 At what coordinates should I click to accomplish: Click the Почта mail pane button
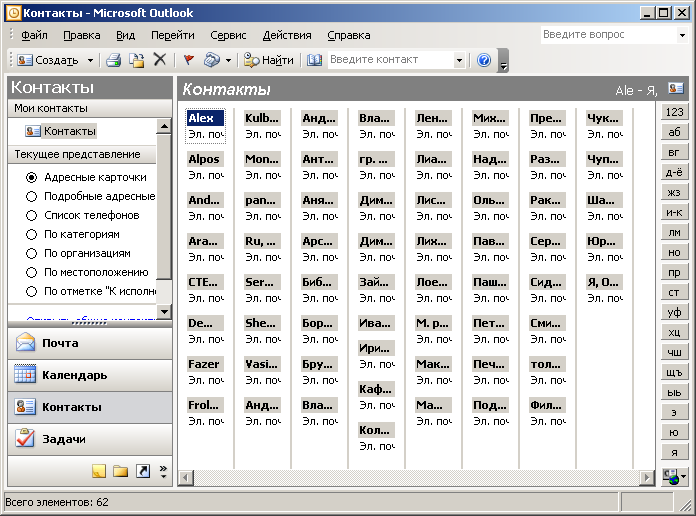[90, 343]
